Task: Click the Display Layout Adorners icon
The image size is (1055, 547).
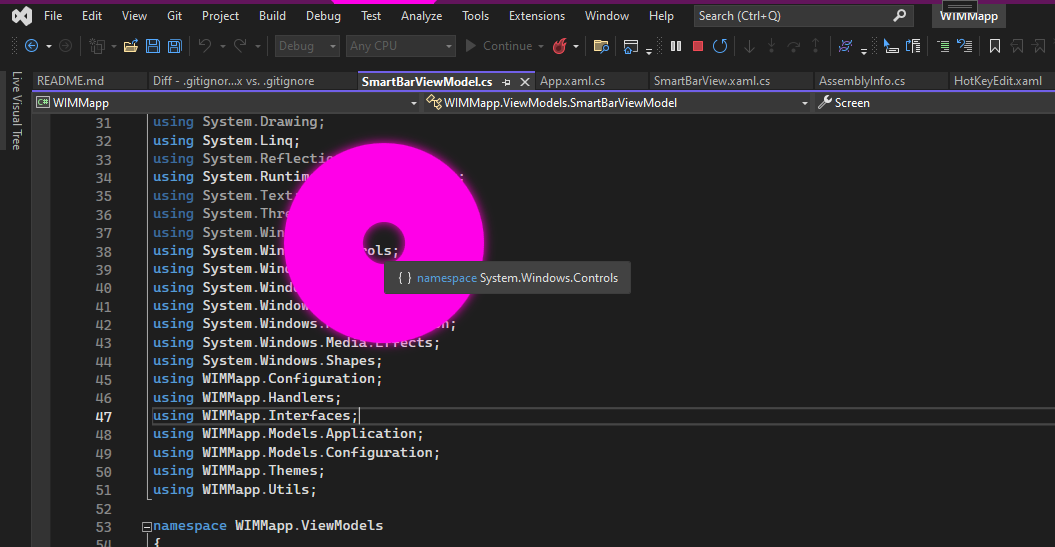Action: tap(913, 46)
